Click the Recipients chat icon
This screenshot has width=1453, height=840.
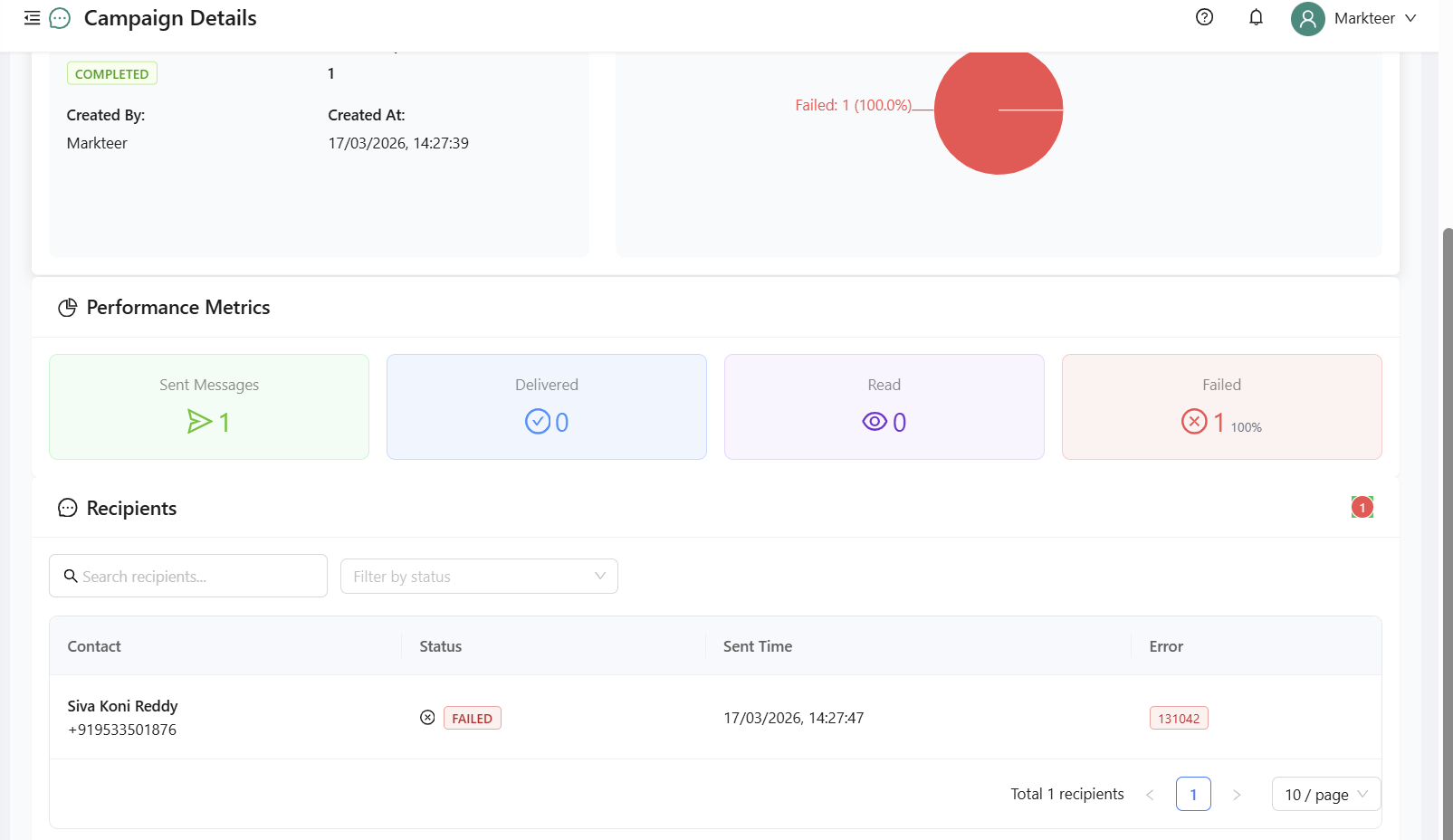click(x=67, y=508)
